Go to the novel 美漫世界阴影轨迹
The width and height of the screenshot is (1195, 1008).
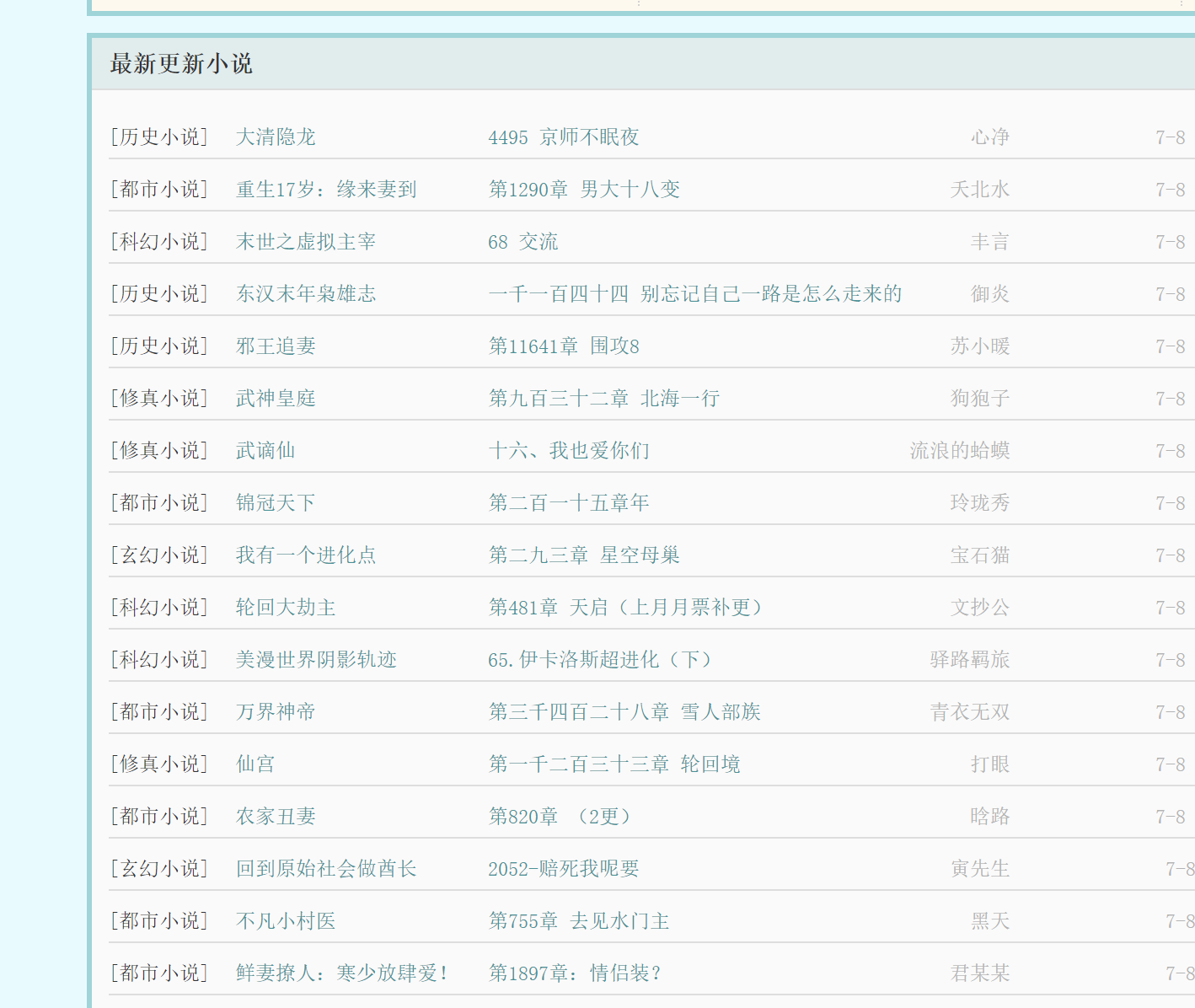(316, 660)
